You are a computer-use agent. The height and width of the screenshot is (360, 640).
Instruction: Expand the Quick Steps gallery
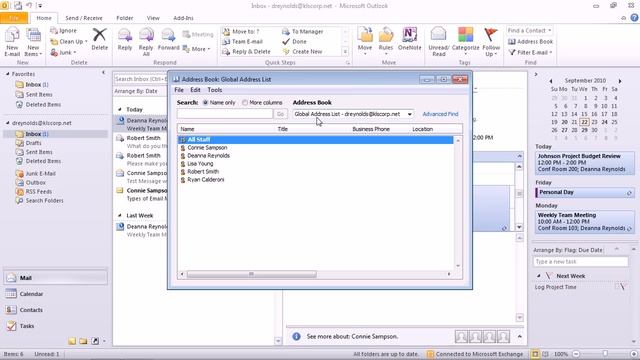345,52
